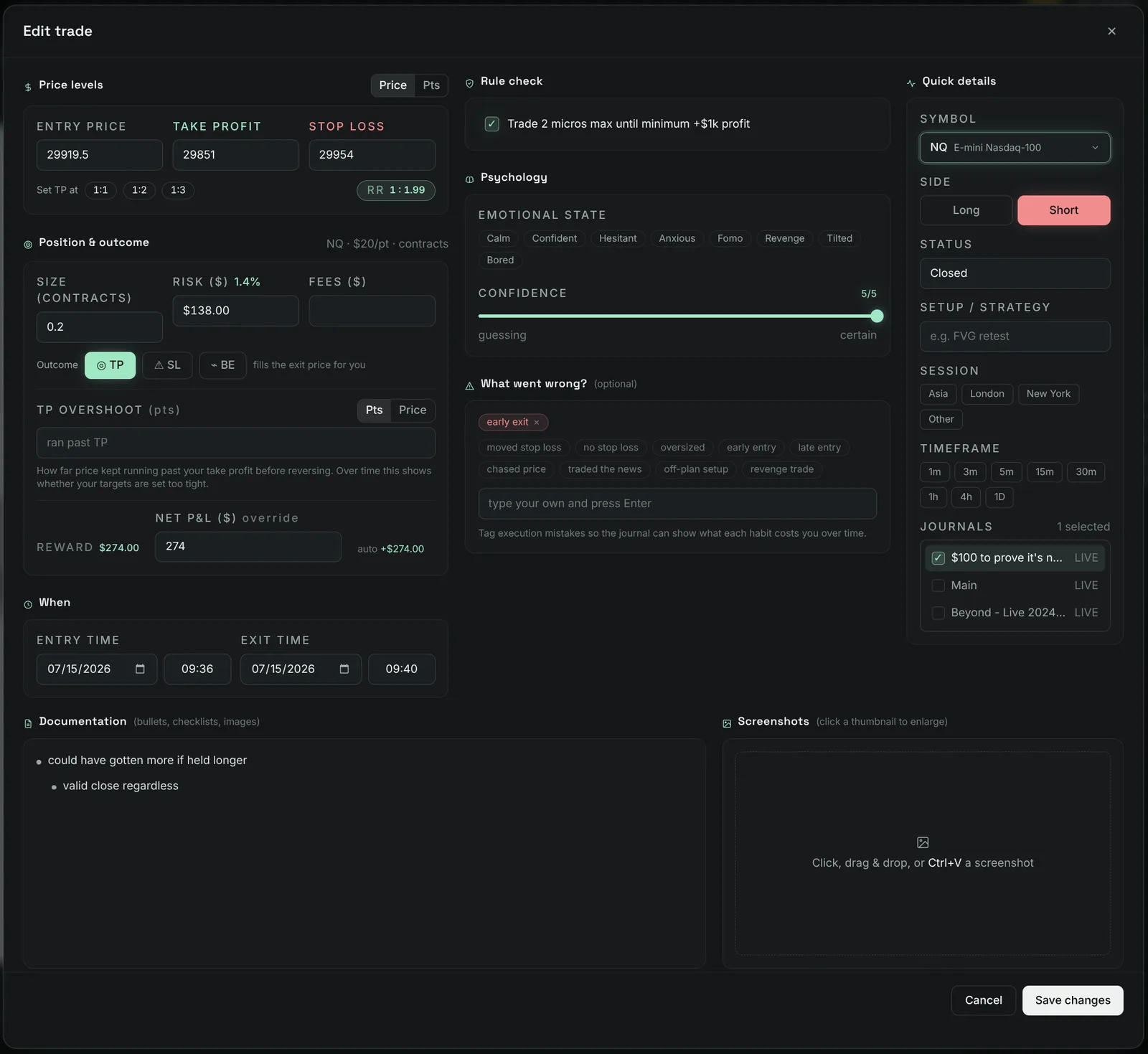Select the Fomo emotional state
This screenshot has height=1054, width=1148.
(730, 238)
